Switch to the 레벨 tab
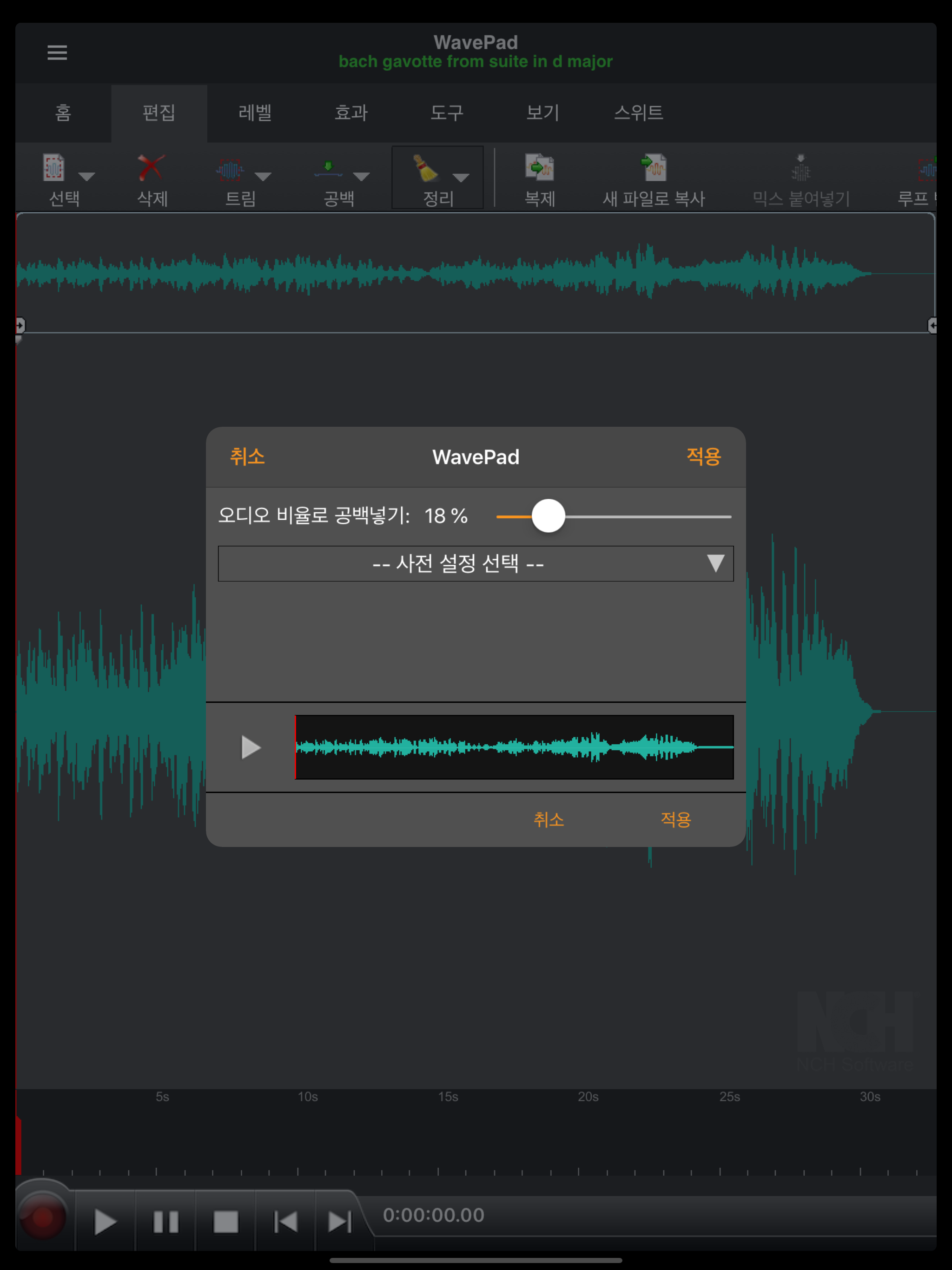The width and height of the screenshot is (952, 1270). point(255,112)
